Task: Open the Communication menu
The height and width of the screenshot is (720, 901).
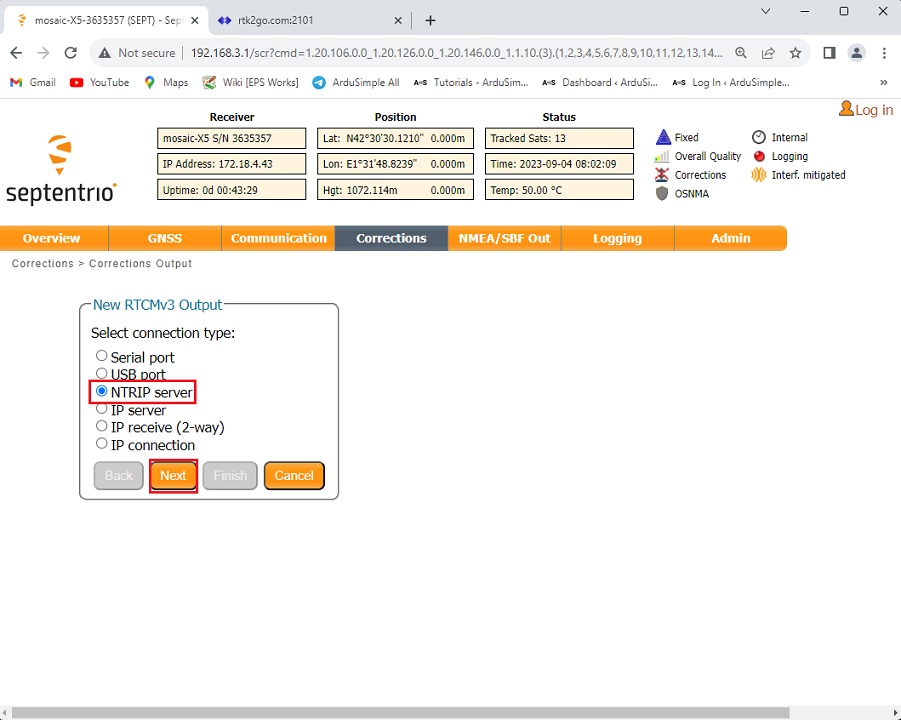Action: coord(279,238)
